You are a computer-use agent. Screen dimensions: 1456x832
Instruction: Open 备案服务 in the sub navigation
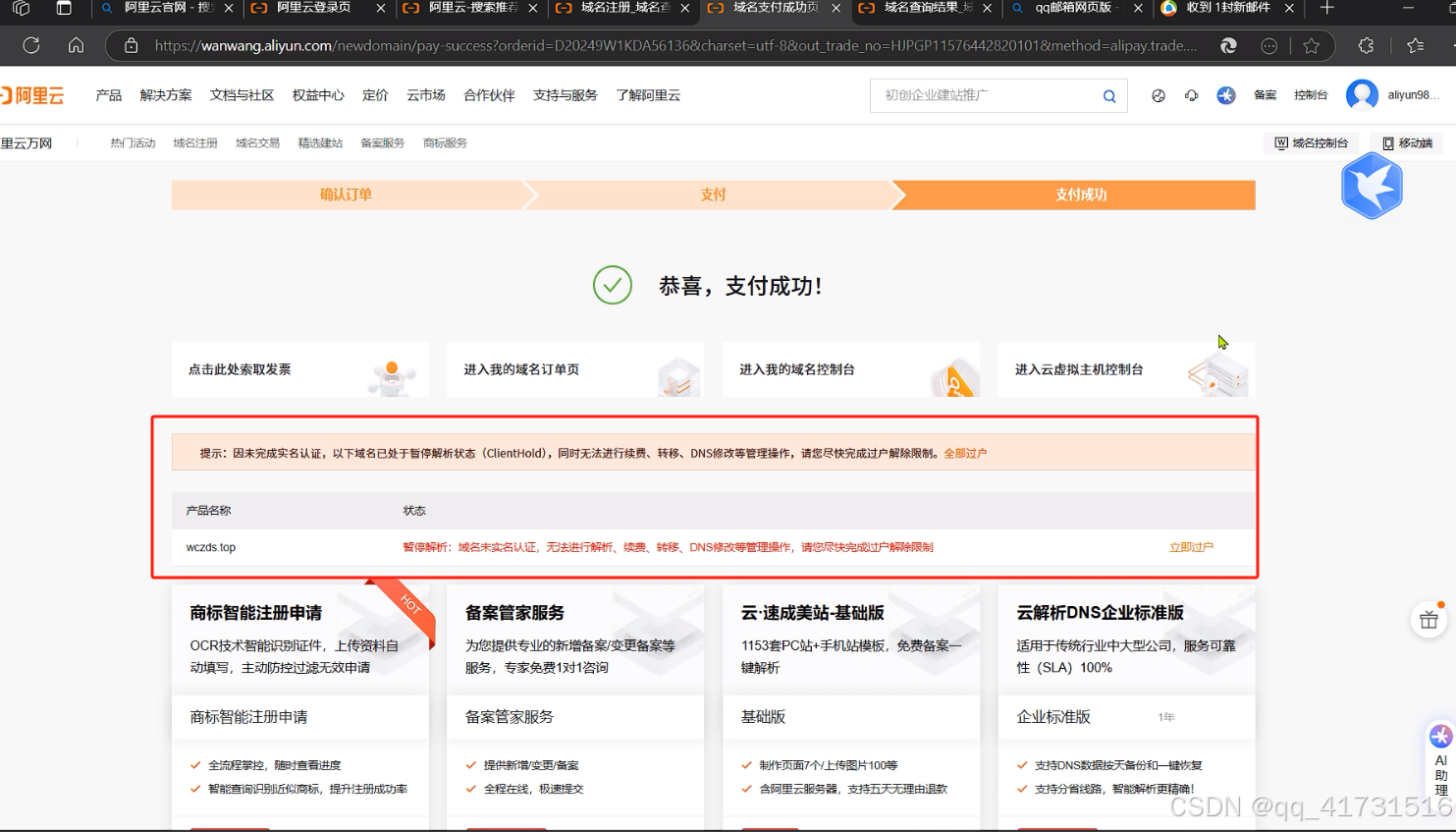(383, 143)
